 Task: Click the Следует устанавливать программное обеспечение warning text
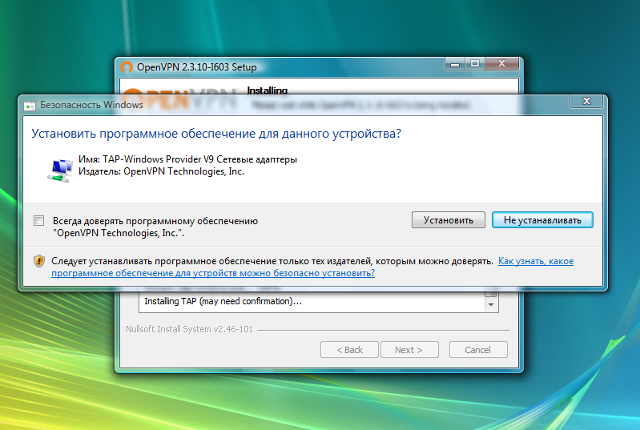click(x=272, y=261)
